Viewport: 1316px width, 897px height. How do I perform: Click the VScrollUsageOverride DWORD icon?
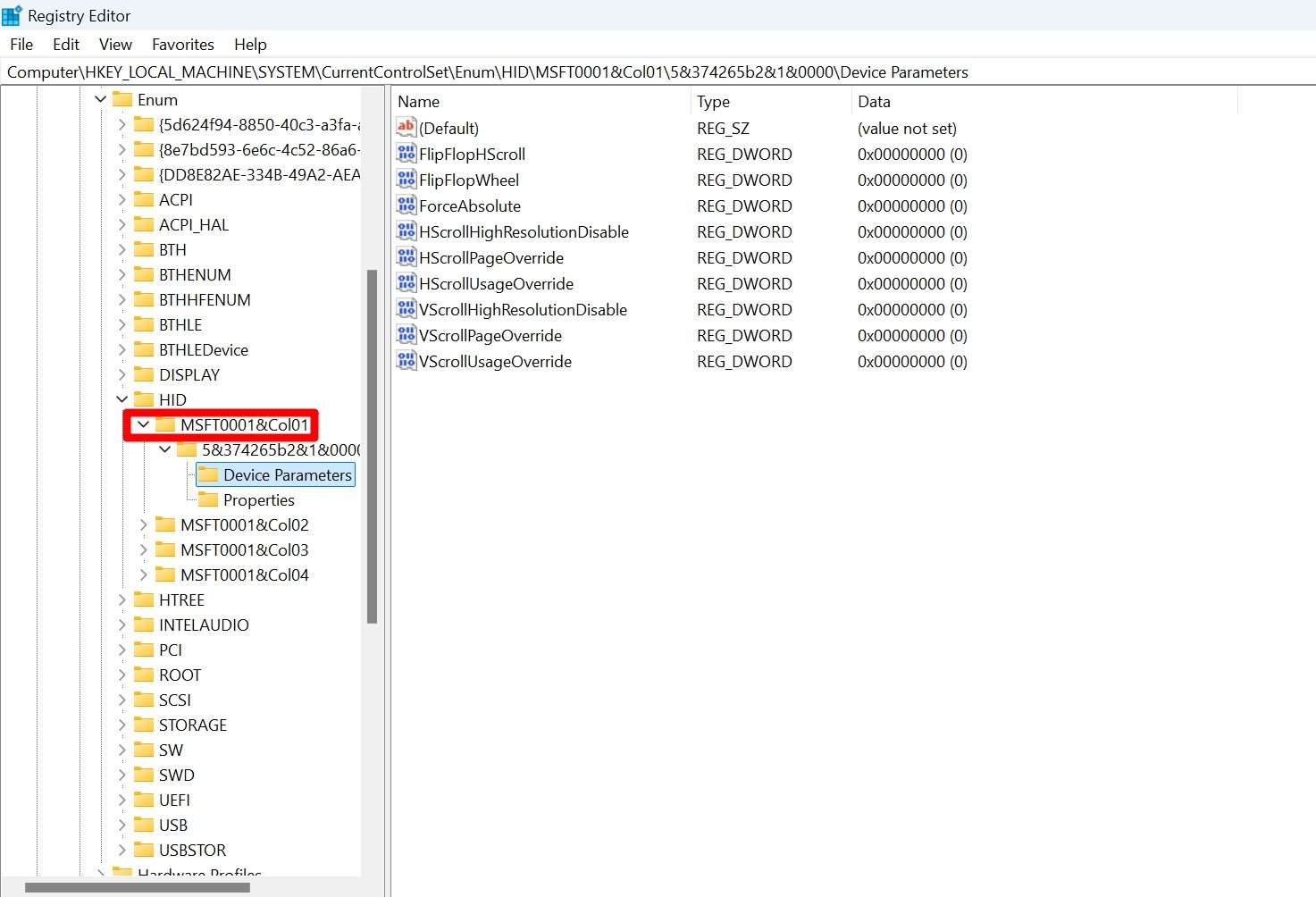point(407,361)
